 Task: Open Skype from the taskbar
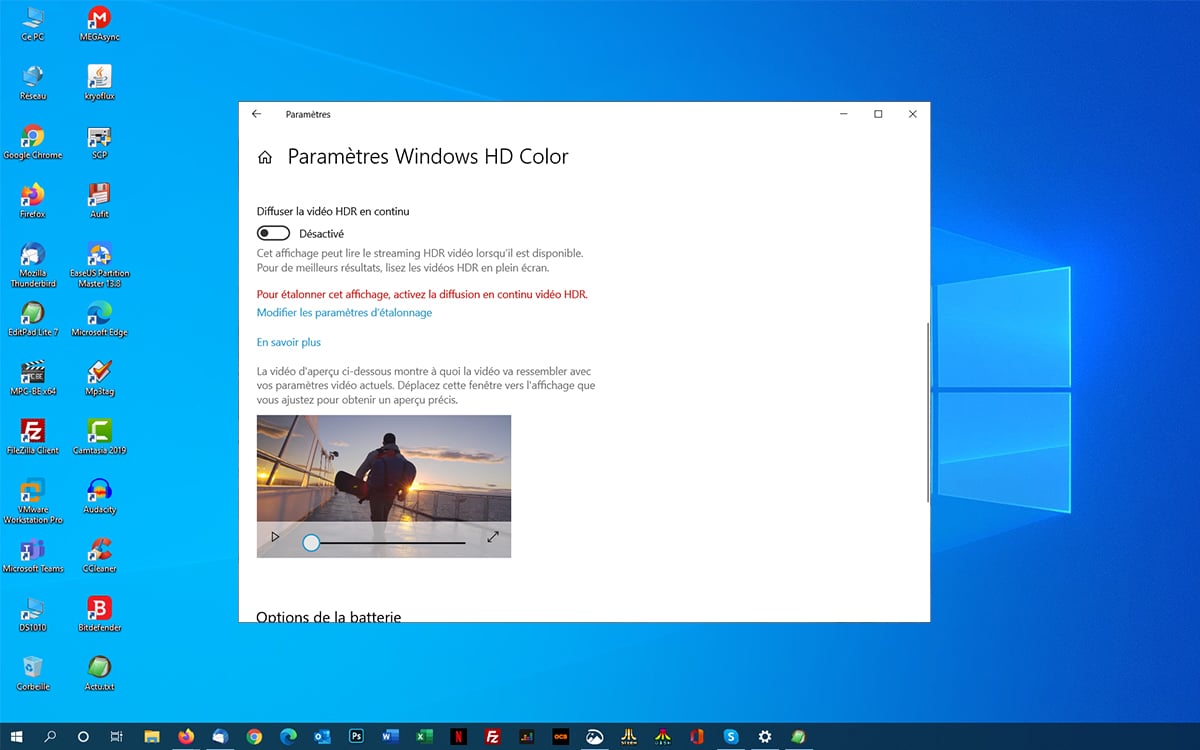(731, 737)
